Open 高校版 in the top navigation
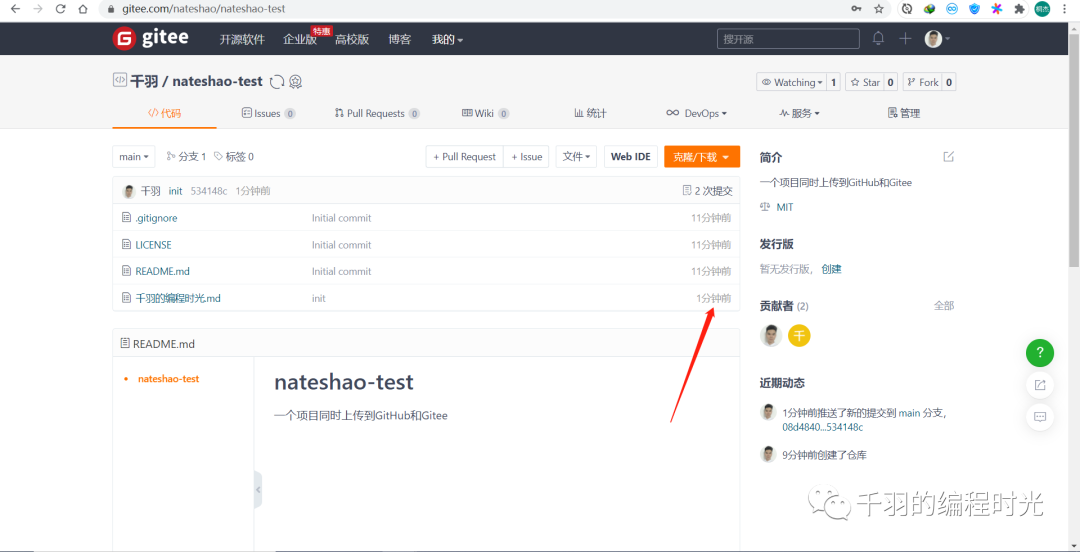The height and width of the screenshot is (552, 1080). point(352,39)
